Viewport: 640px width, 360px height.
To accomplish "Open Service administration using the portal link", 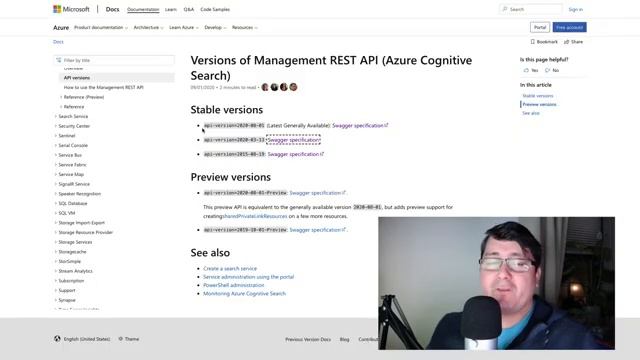I will click(x=249, y=277).
